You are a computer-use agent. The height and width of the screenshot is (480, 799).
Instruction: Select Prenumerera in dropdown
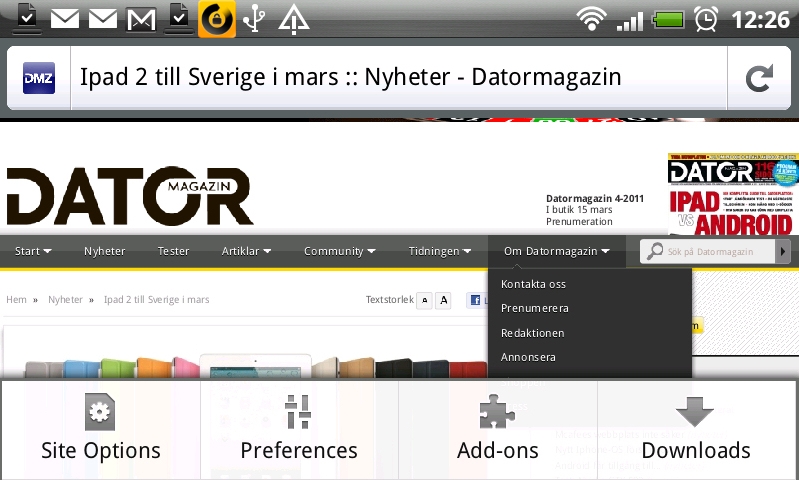tap(535, 308)
